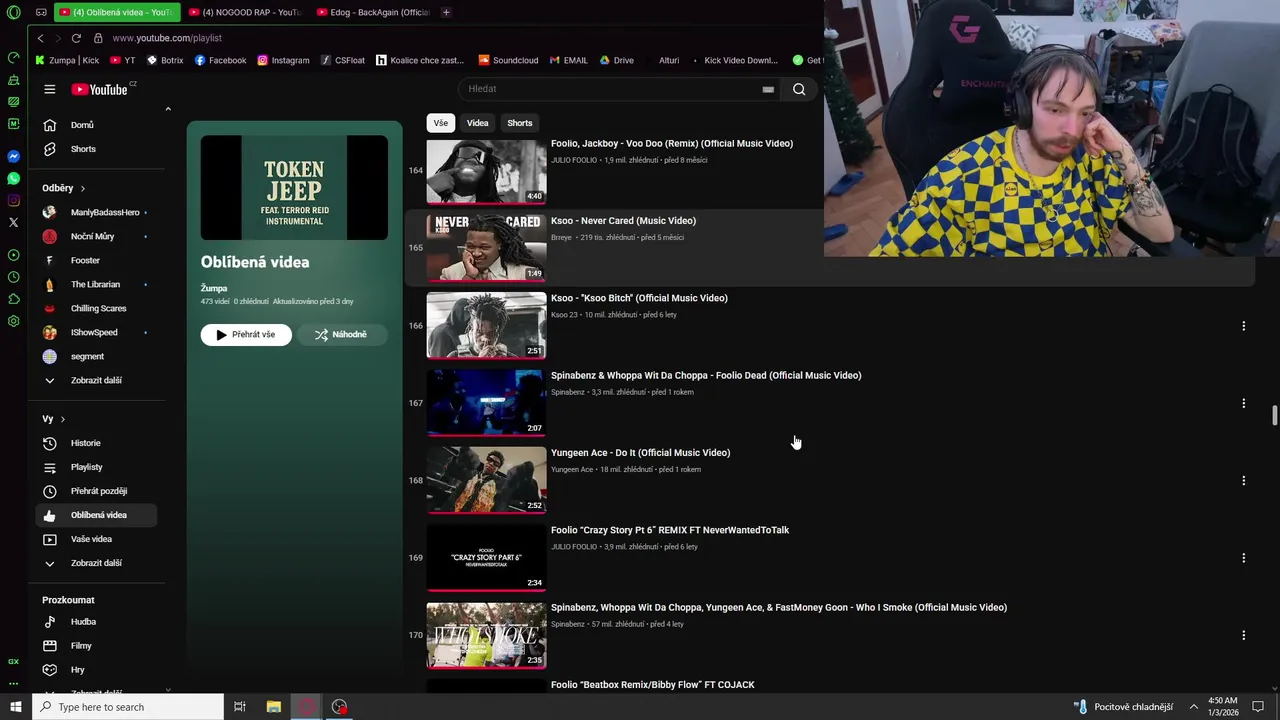Open IShowSpeed subscription channel

(x=98, y=332)
